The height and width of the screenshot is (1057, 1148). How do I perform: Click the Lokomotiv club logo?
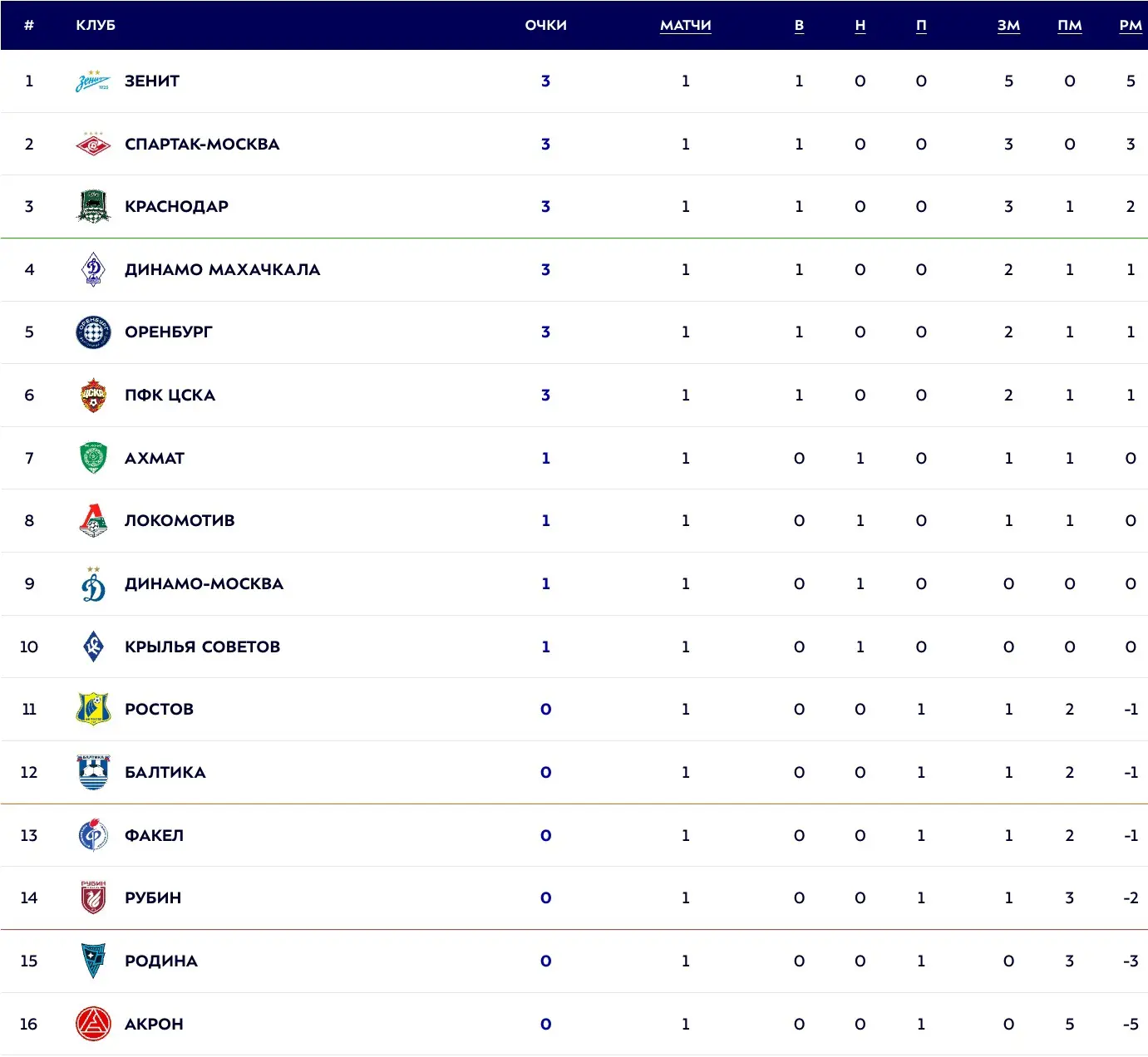pos(93,520)
